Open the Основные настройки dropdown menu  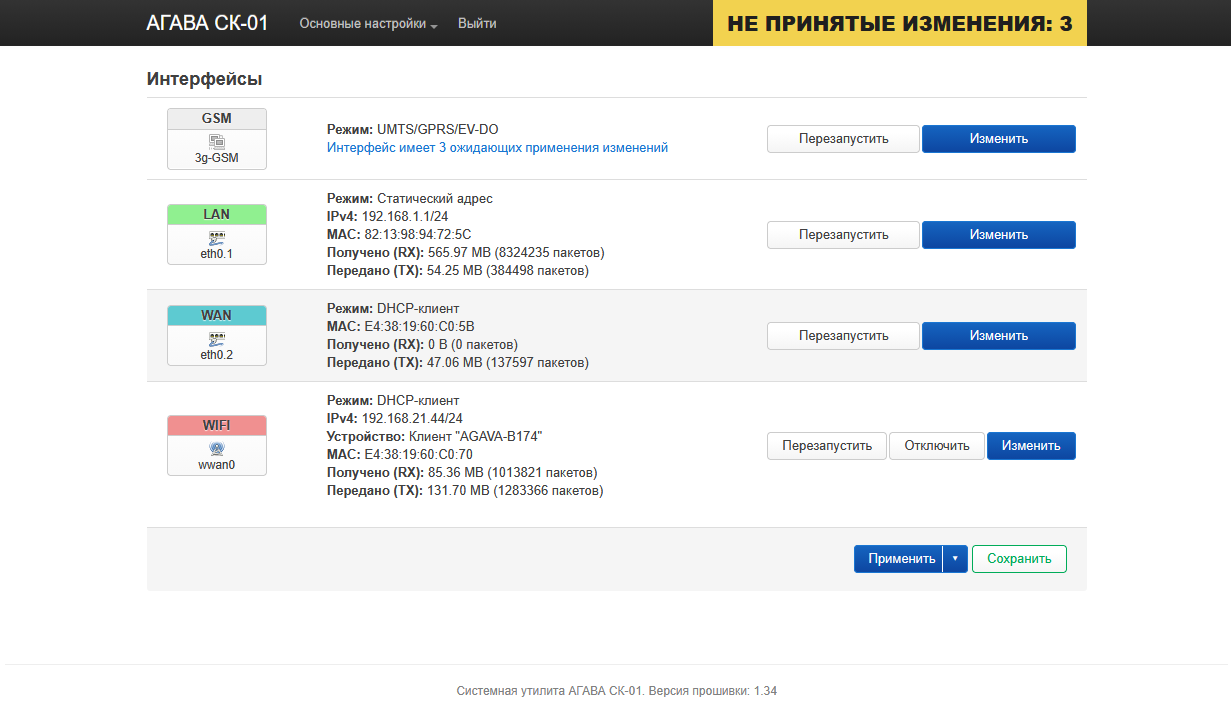368,23
